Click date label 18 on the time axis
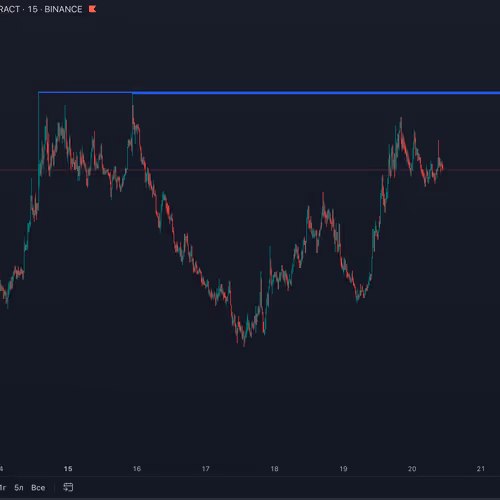Viewport: 500px width, 500px height. (x=274, y=469)
